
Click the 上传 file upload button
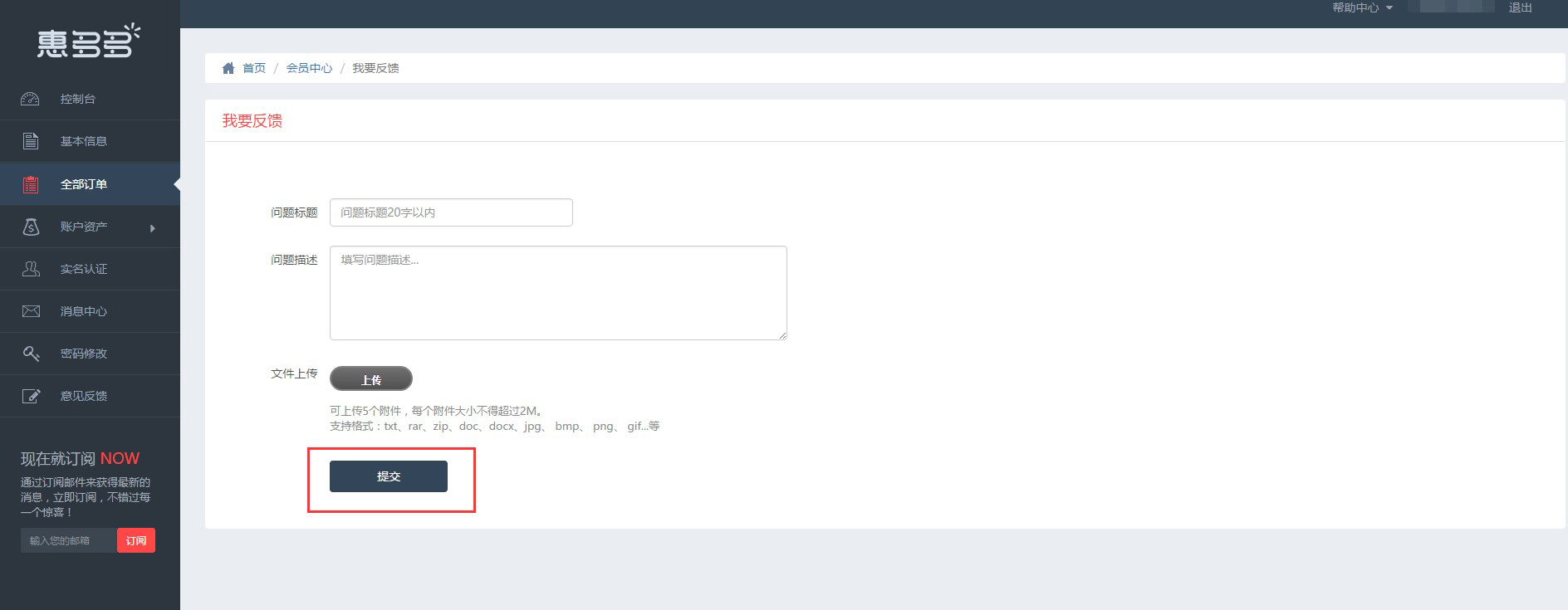click(371, 379)
